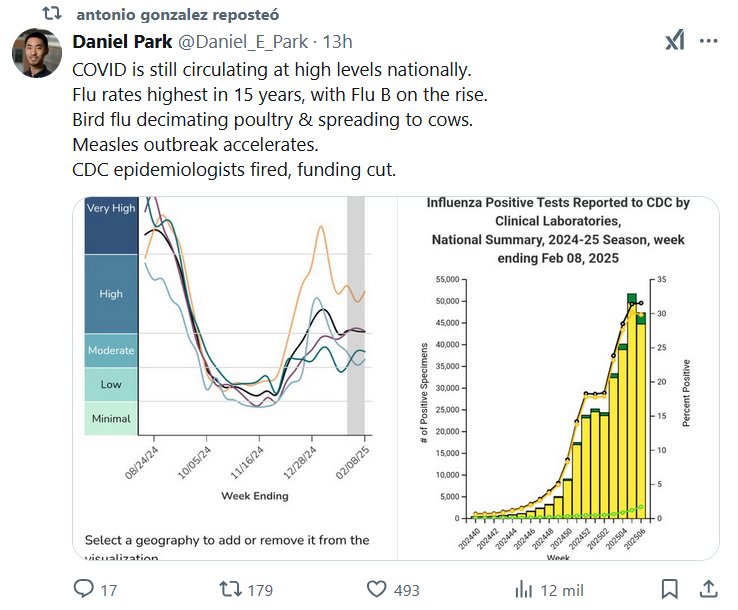Click the tweet text about COVID circulating
Image resolution: width=738 pixels, height=610 pixels.
[x=272, y=72]
